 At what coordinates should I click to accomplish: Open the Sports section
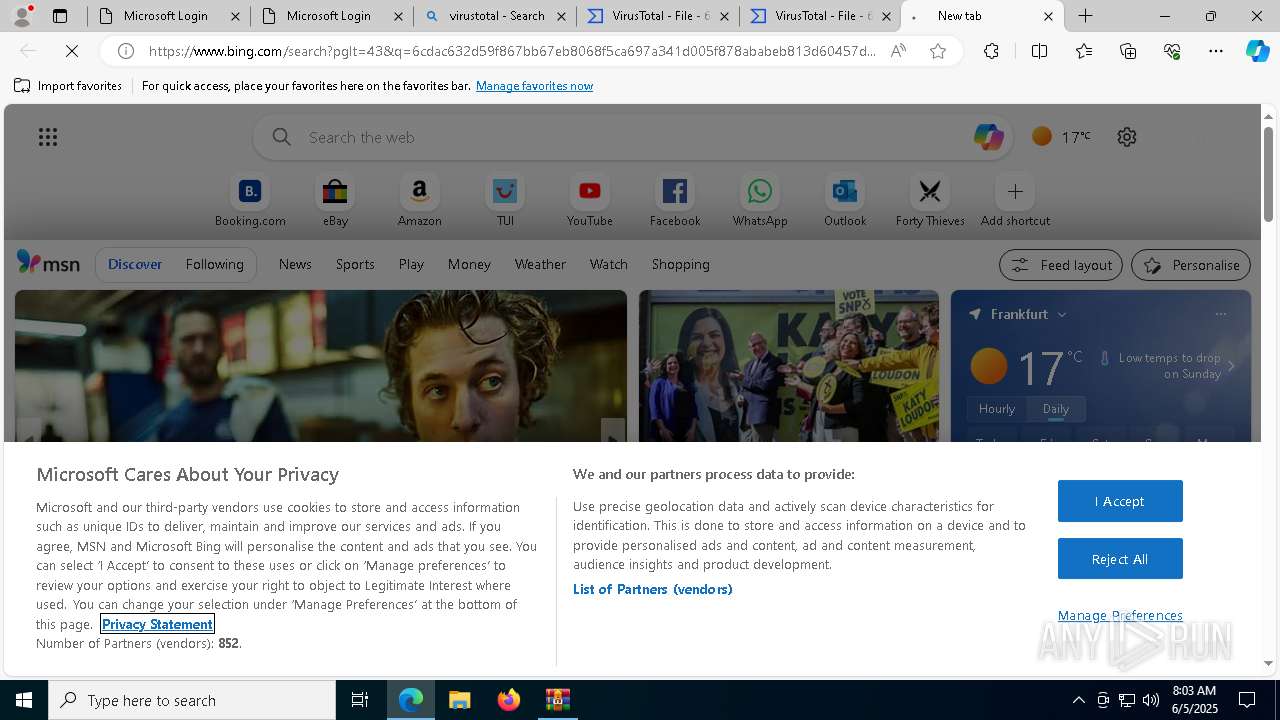(x=355, y=264)
